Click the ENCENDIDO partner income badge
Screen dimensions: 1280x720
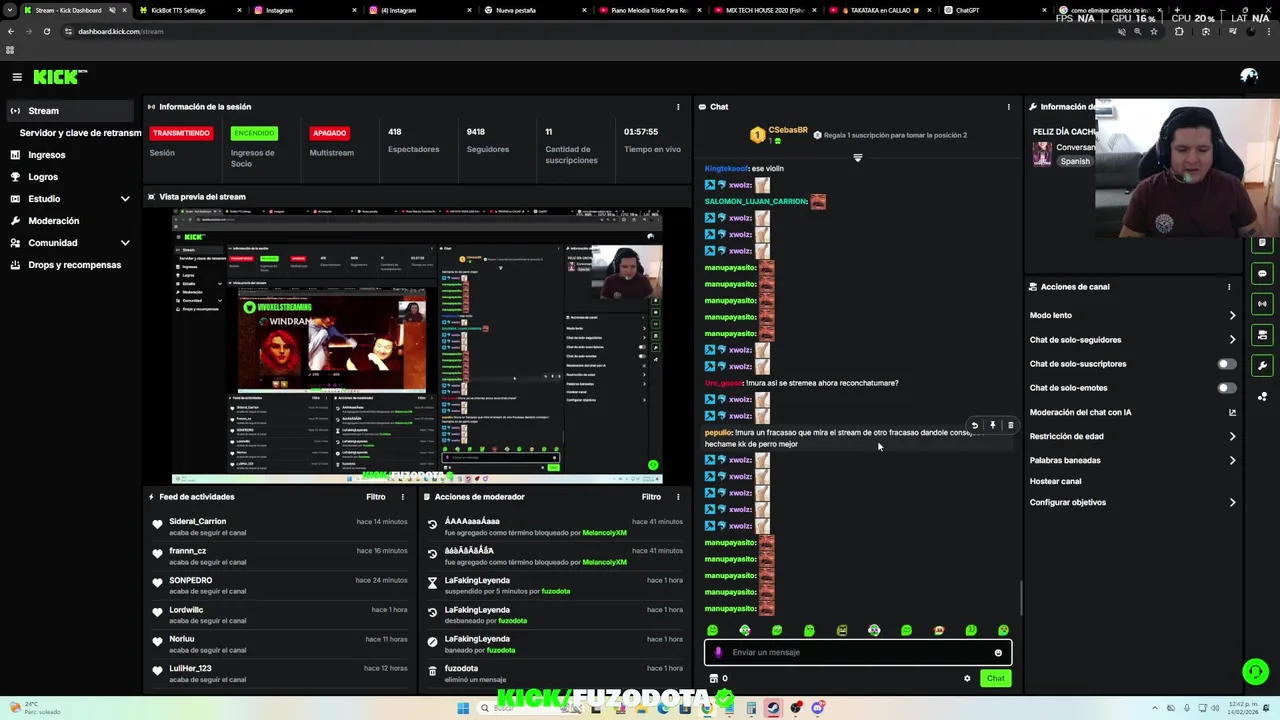[254, 133]
